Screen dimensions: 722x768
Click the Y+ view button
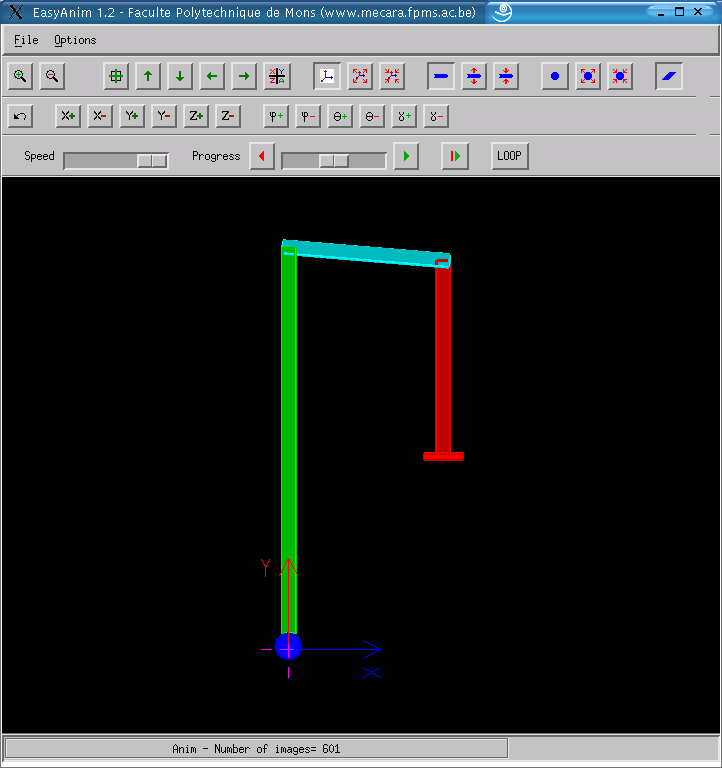coord(132,116)
